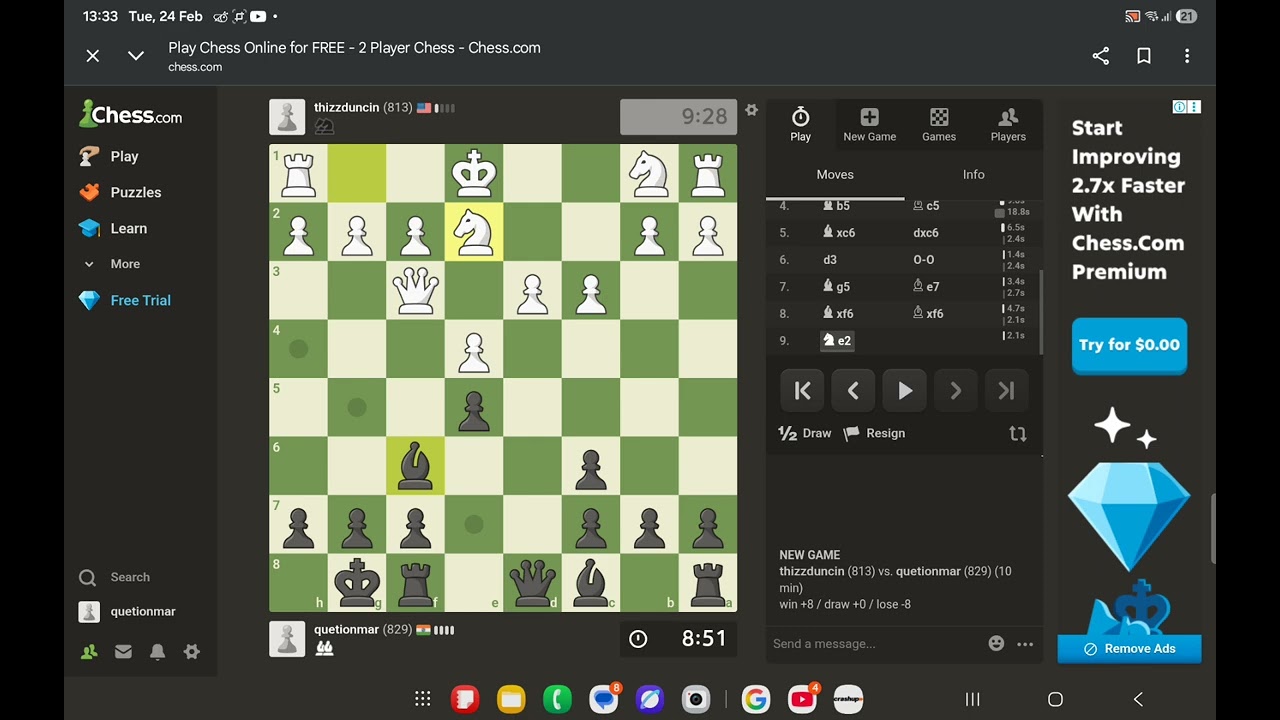Offer a Draw
The image size is (1280, 720).
[805, 433]
